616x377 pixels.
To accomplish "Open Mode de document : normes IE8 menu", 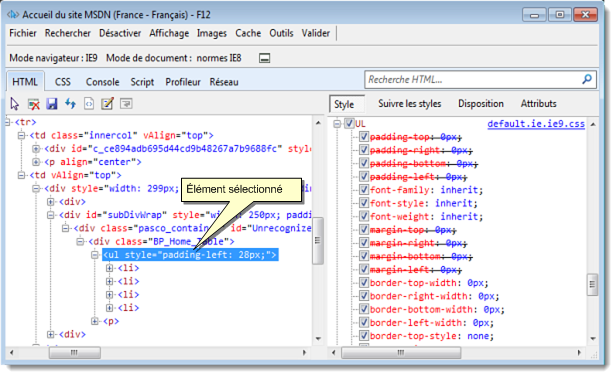I will tap(174, 58).
